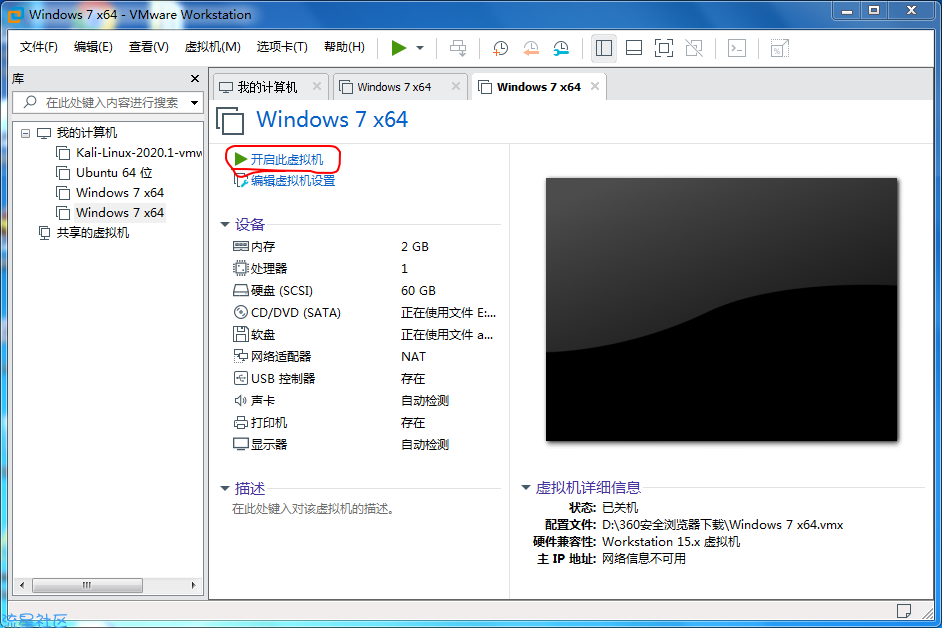Click the 内存 memory device row
The image size is (942, 628).
tap(364, 246)
